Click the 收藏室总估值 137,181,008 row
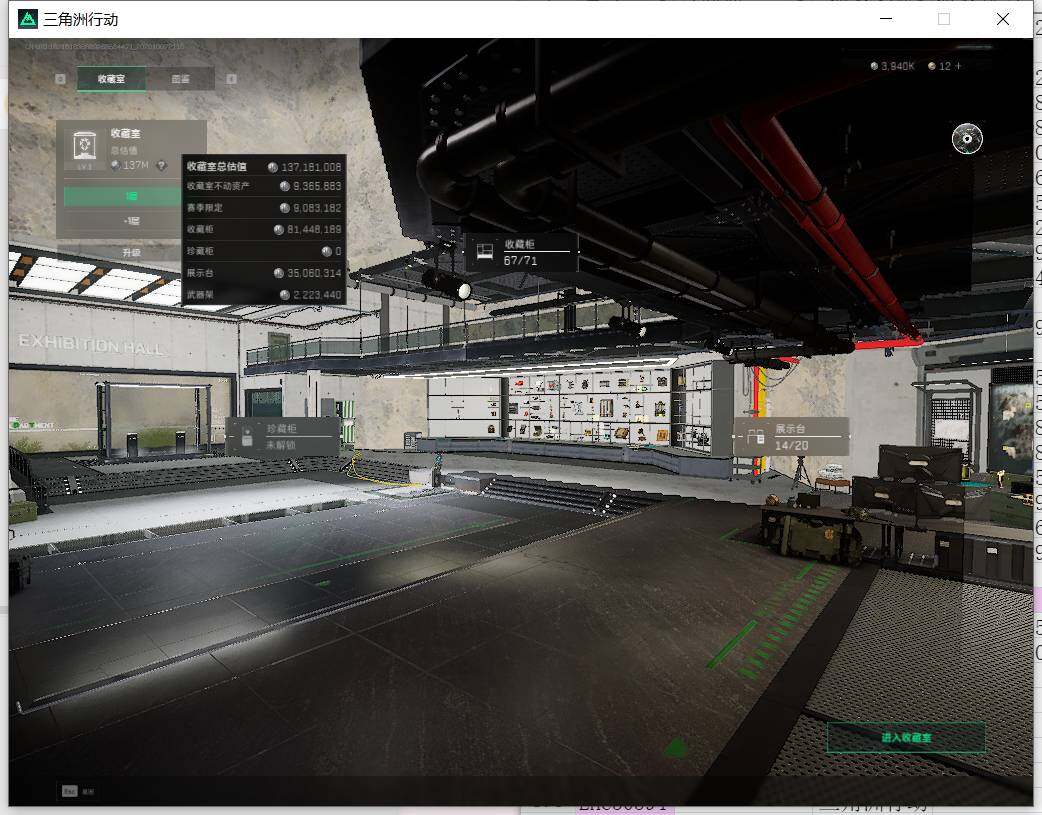 point(264,166)
